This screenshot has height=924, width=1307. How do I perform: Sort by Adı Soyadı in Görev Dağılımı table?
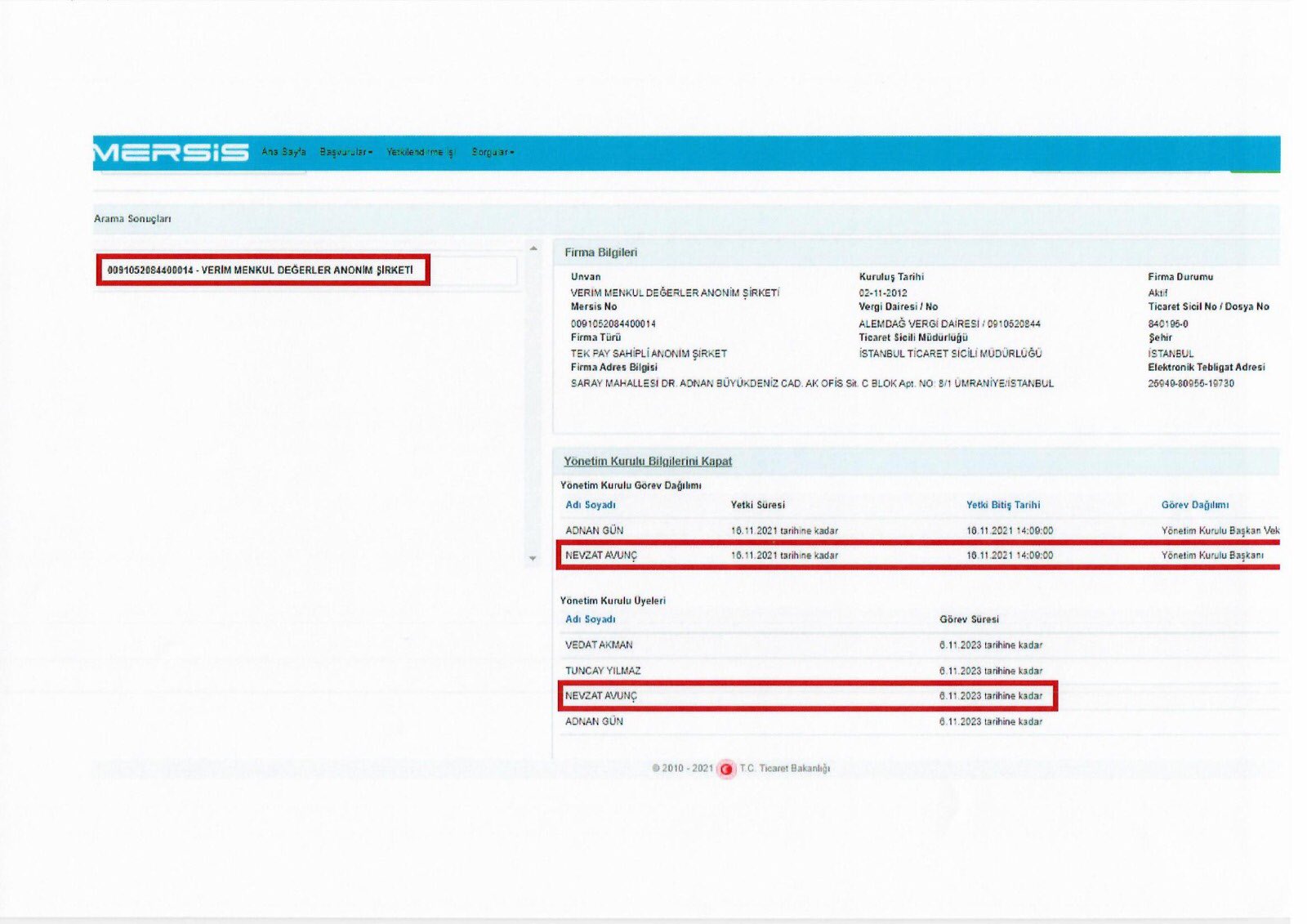591,505
